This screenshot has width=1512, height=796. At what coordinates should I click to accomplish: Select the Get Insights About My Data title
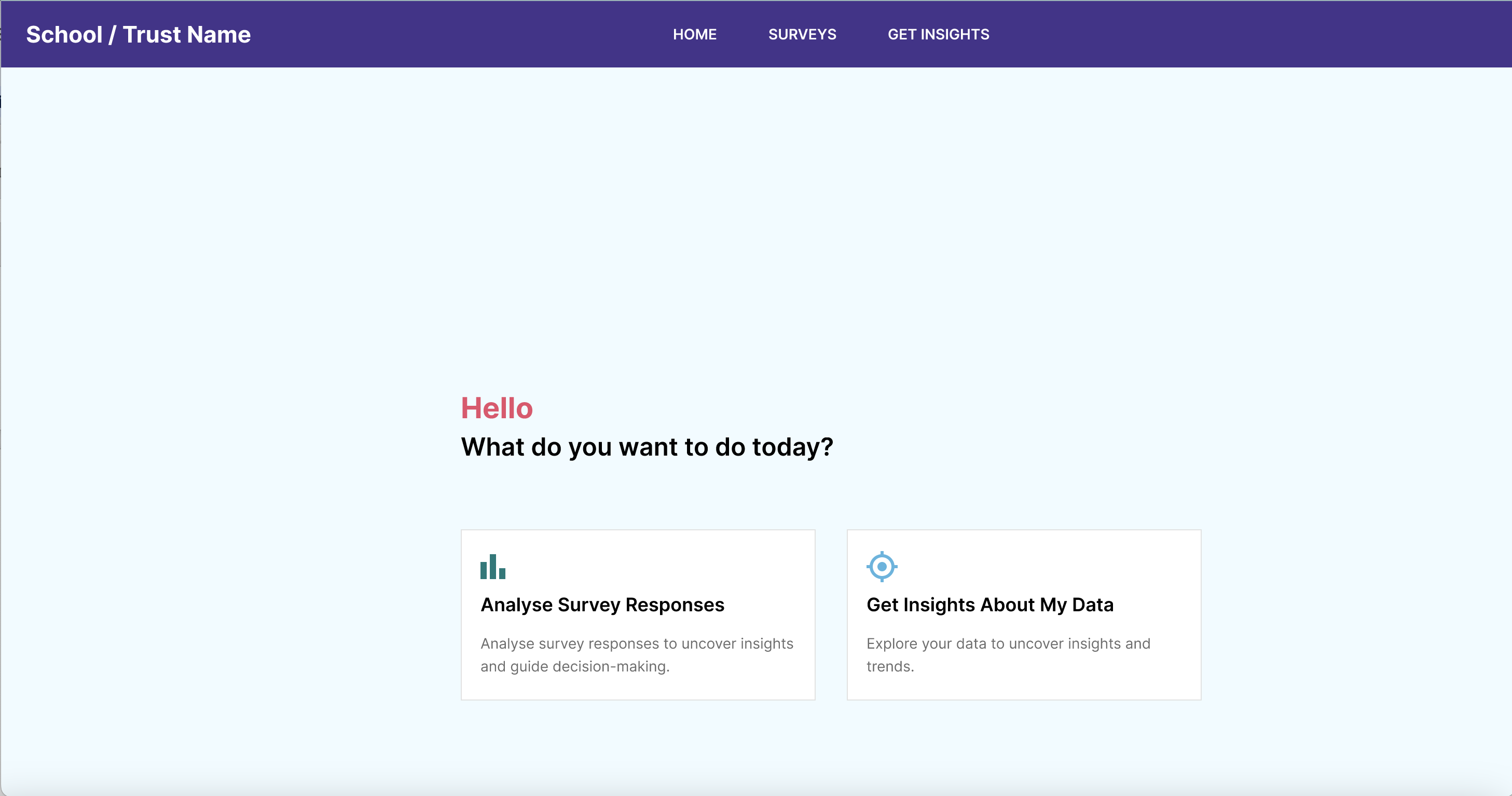(989, 605)
